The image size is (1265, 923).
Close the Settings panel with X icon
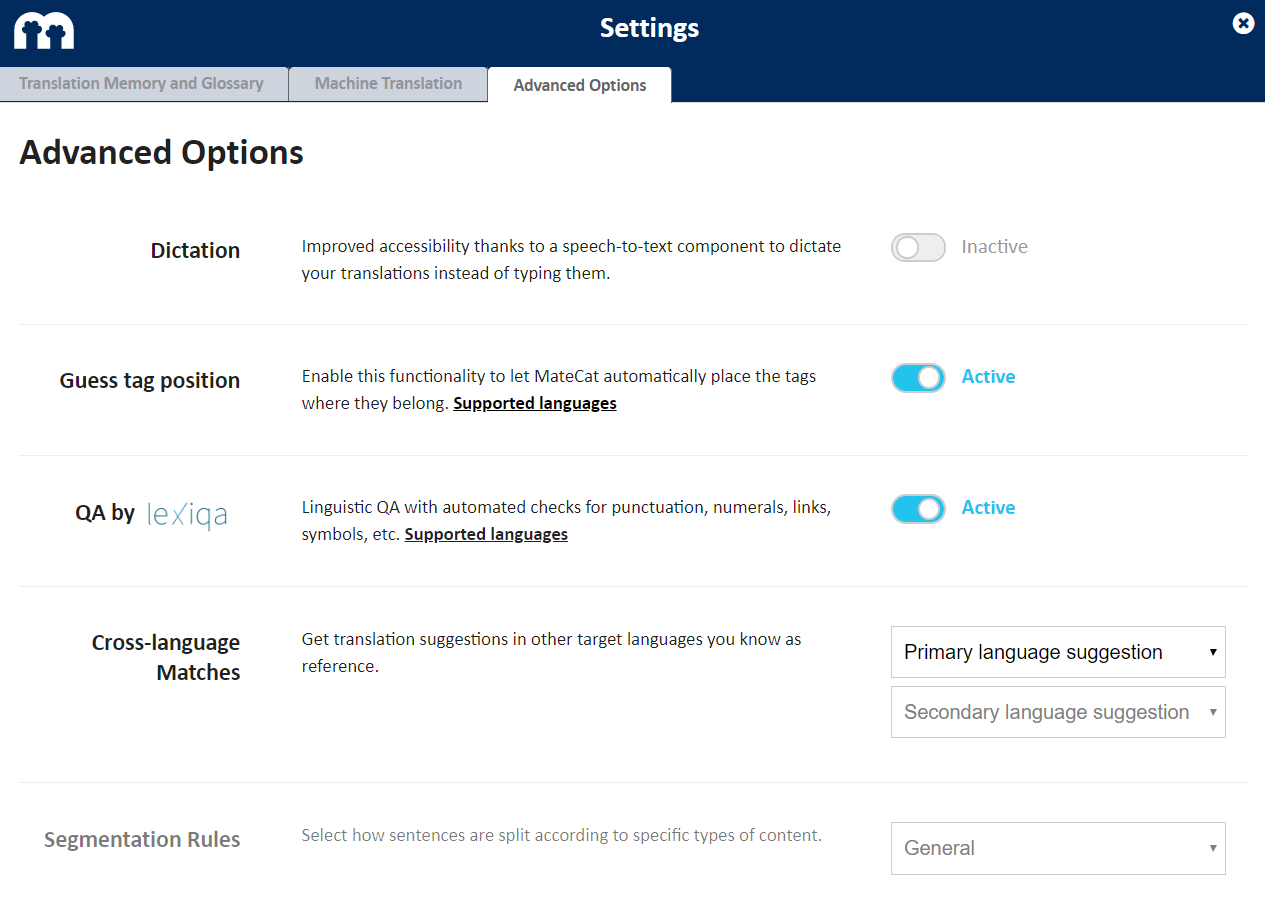click(1243, 23)
